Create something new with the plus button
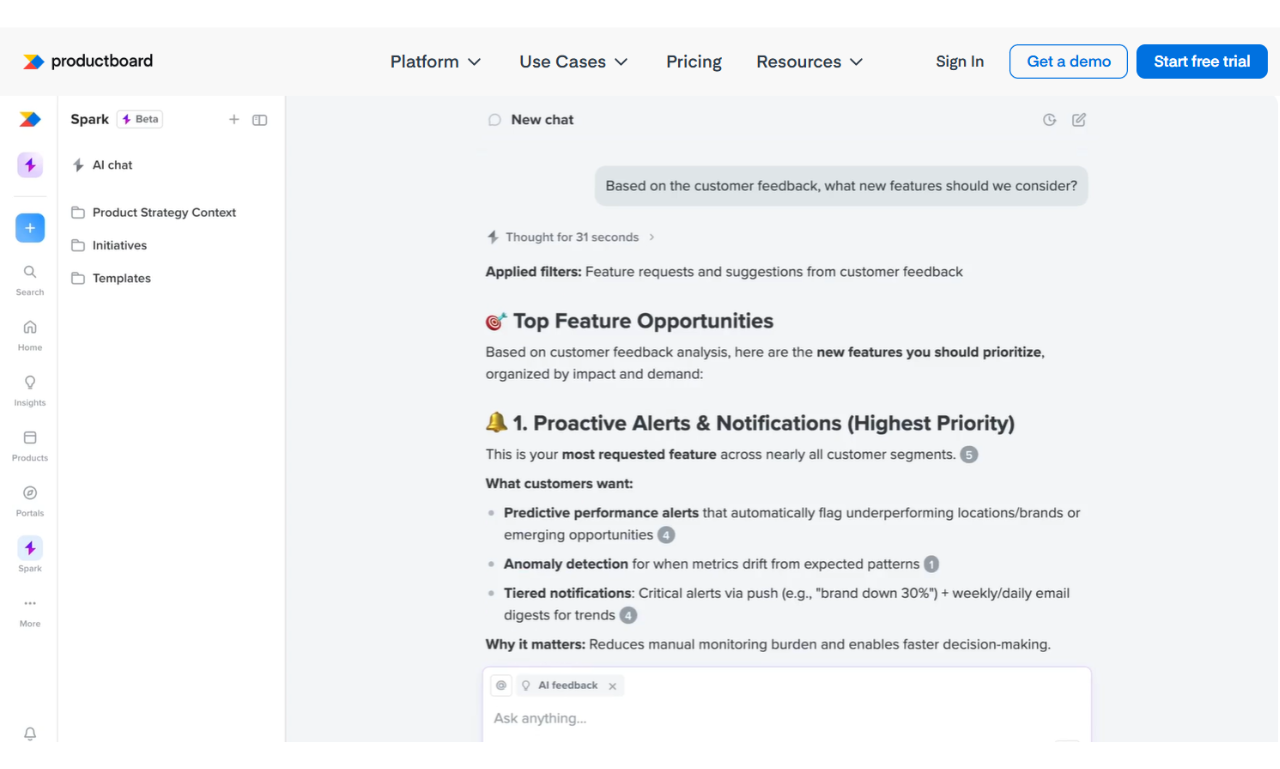The height and width of the screenshot is (769, 1280). coord(29,228)
